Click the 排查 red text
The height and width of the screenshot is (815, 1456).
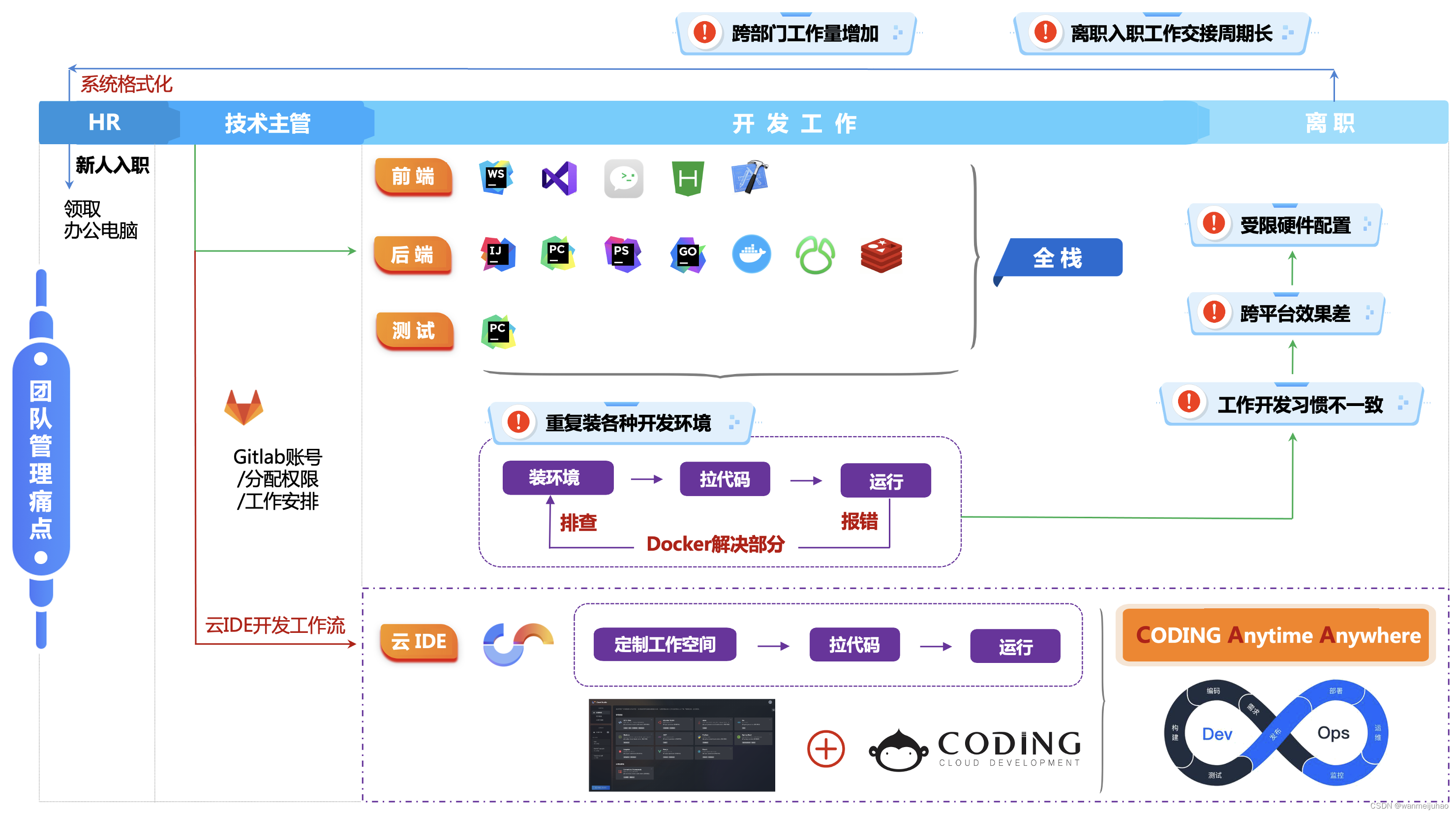coord(578,523)
